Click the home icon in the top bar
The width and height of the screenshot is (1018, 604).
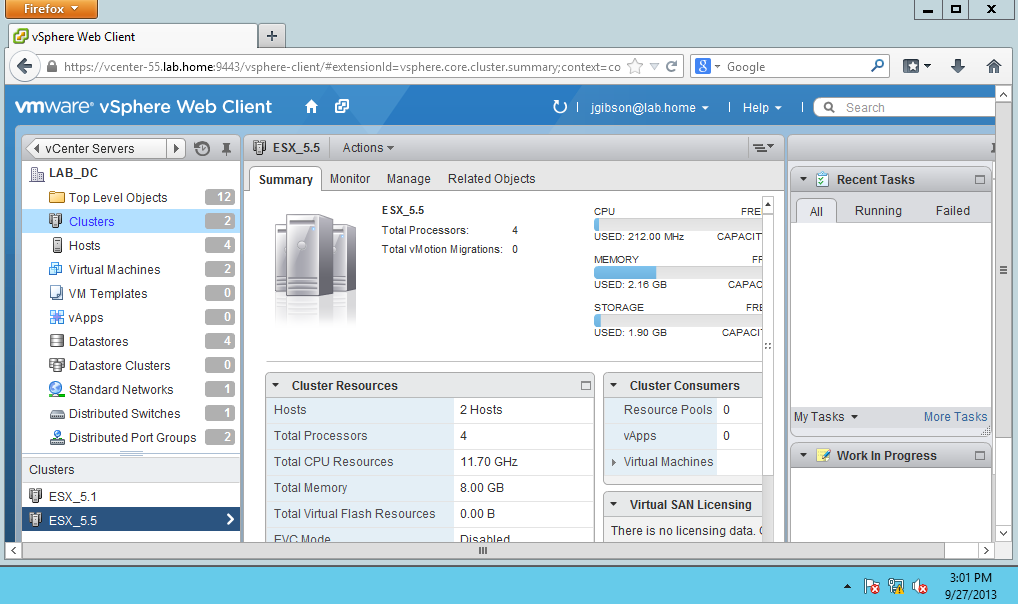[x=310, y=105]
